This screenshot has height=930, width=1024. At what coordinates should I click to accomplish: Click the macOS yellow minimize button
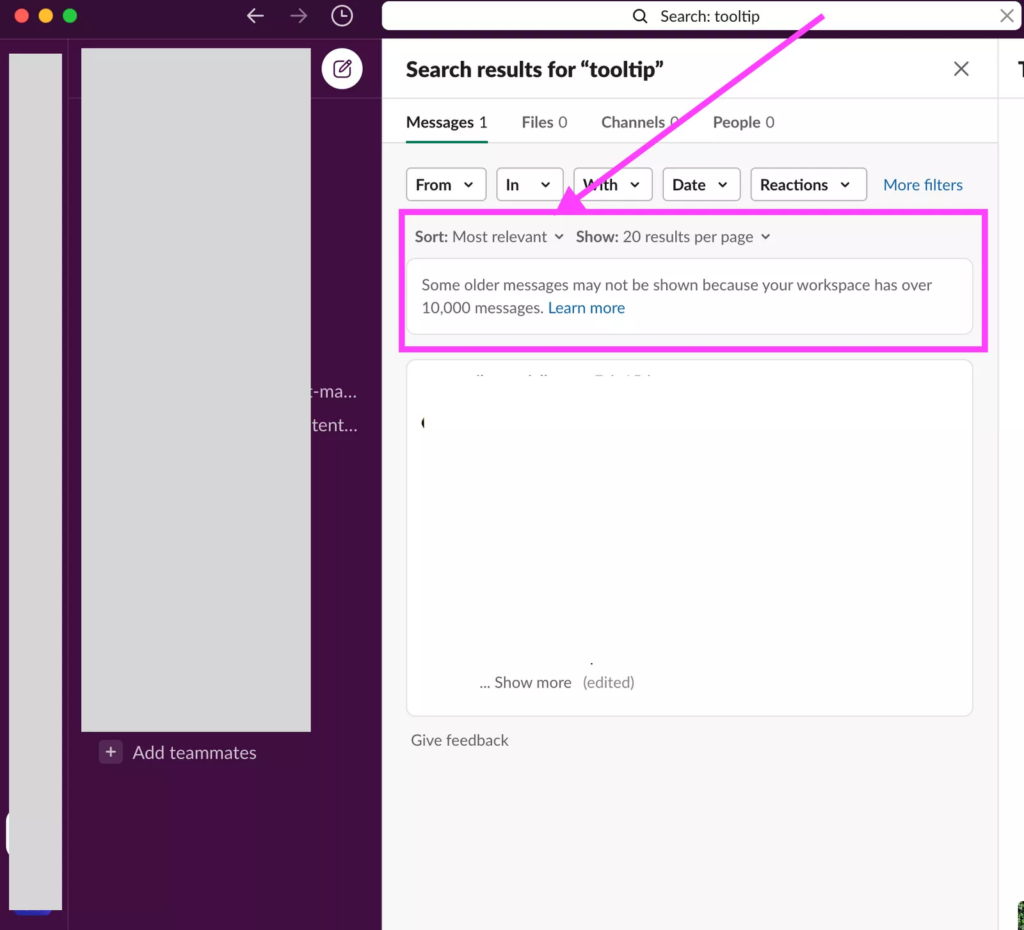click(46, 16)
